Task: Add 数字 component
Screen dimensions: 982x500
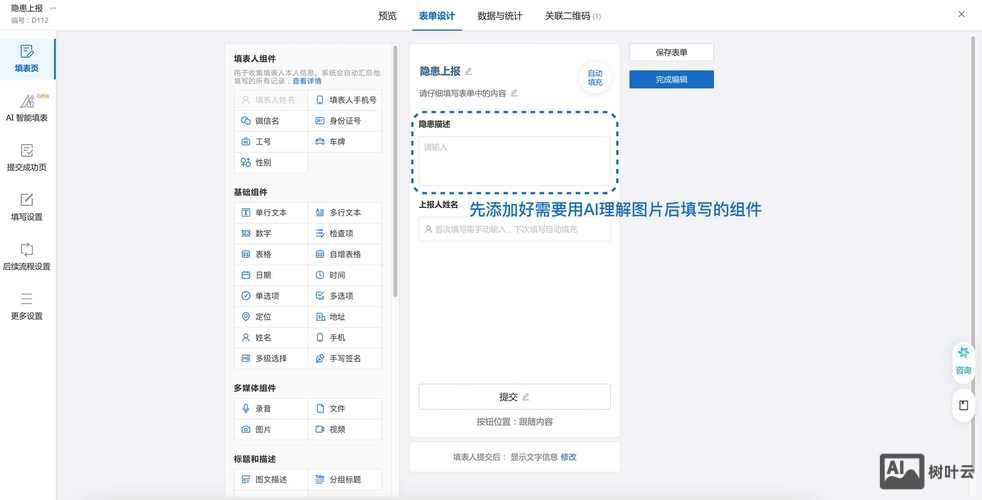Action: point(271,233)
